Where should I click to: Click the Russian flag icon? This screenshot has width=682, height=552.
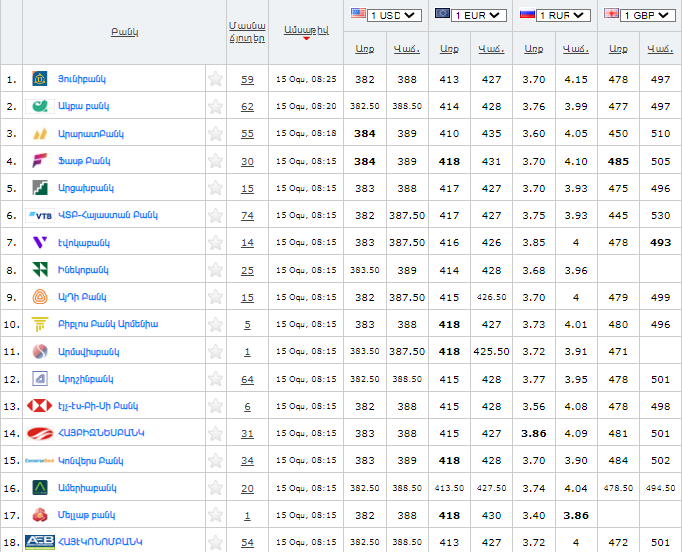(x=527, y=14)
